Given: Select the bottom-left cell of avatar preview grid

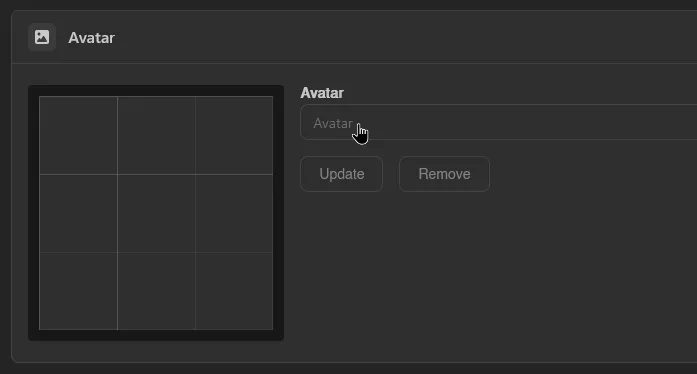Looking at the screenshot, I should click(x=78, y=291).
